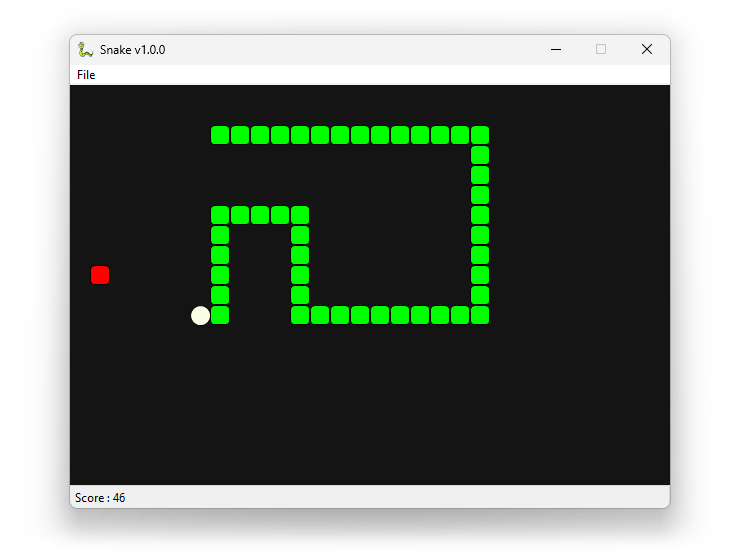This screenshot has height=555, width=731.
Task: Click the snake's bottom-right corner segment
Action: coord(480,315)
